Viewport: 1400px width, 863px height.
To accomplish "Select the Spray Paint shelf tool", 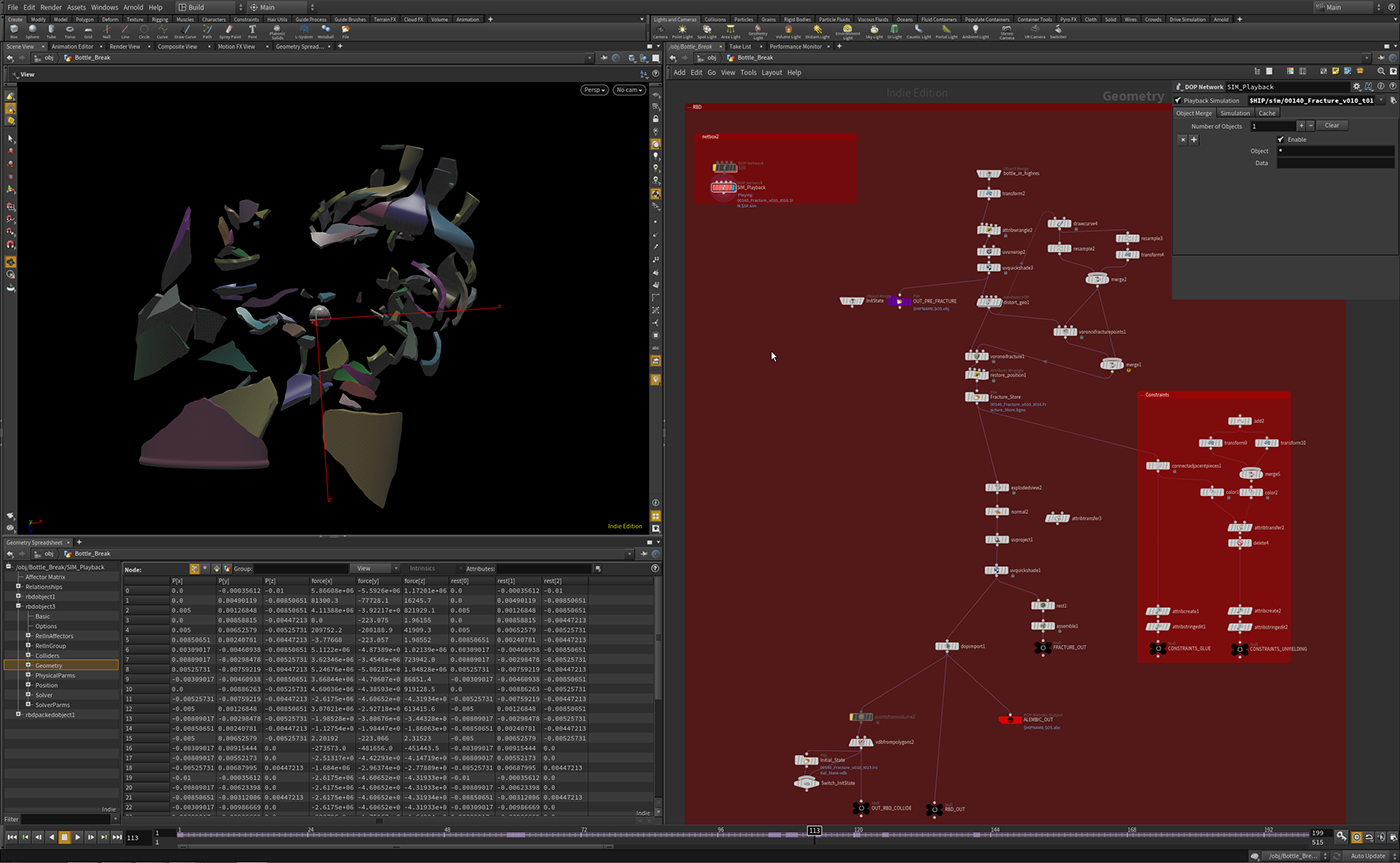I will (x=231, y=31).
